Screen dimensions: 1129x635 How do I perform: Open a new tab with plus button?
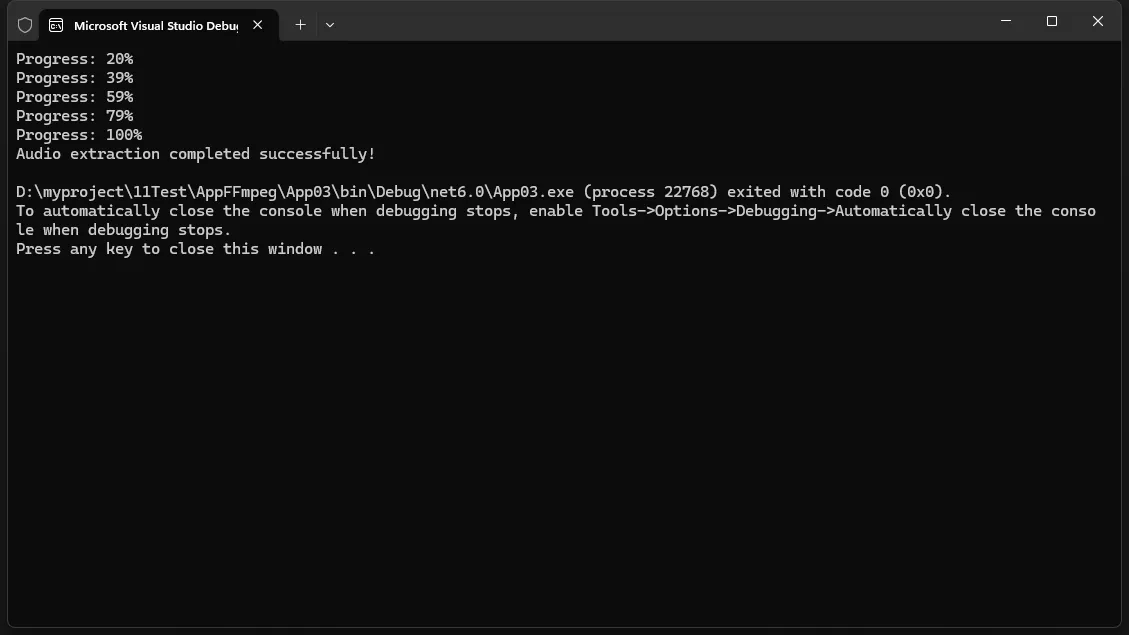(300, 25)
